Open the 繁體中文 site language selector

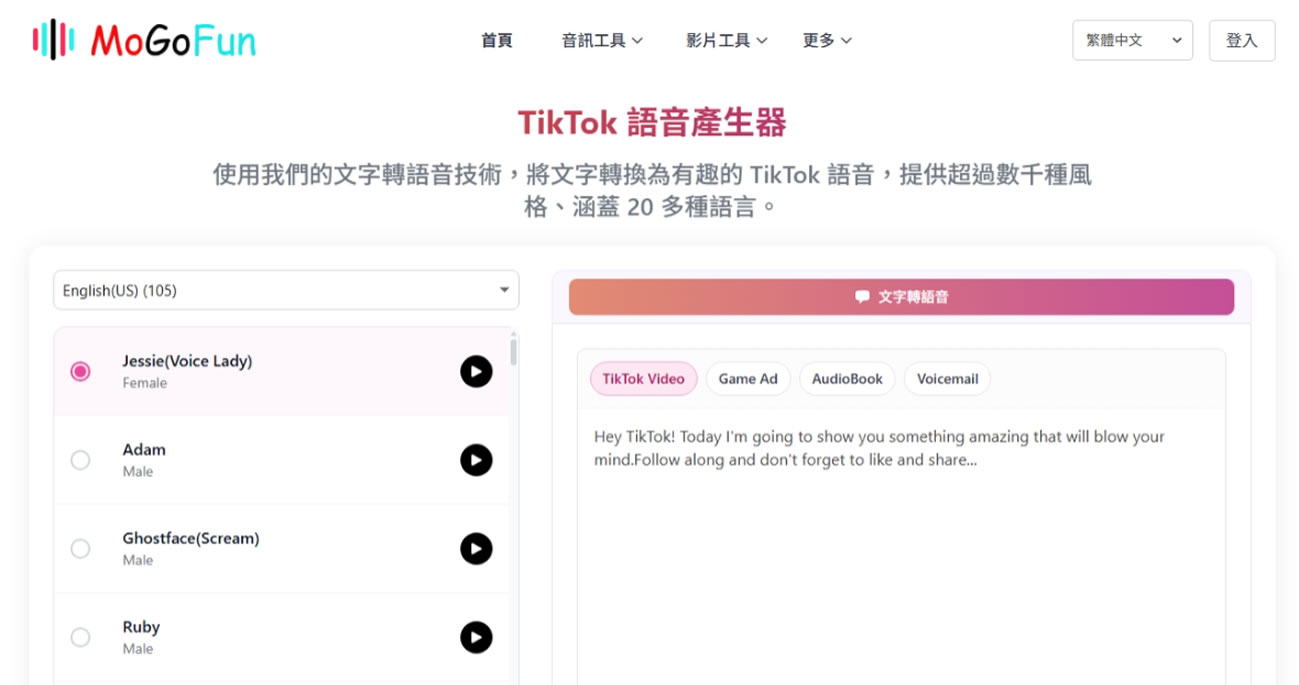coord(1132,40)
